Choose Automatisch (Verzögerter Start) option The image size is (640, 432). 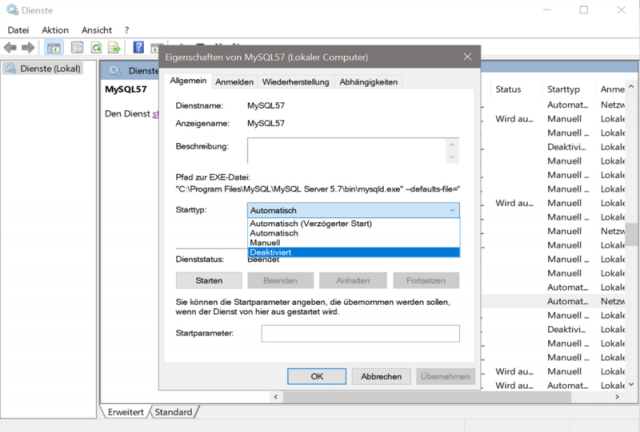pyautogui.click(x=353, y=223)
